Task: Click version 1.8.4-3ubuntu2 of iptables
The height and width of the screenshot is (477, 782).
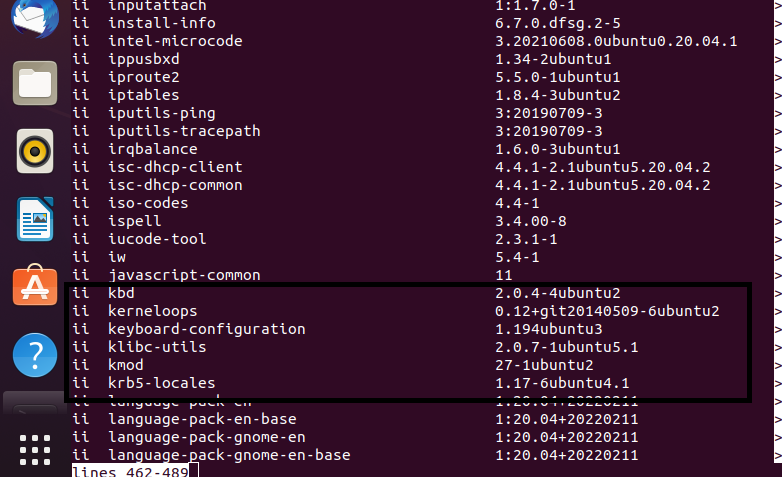Action: 558,95
